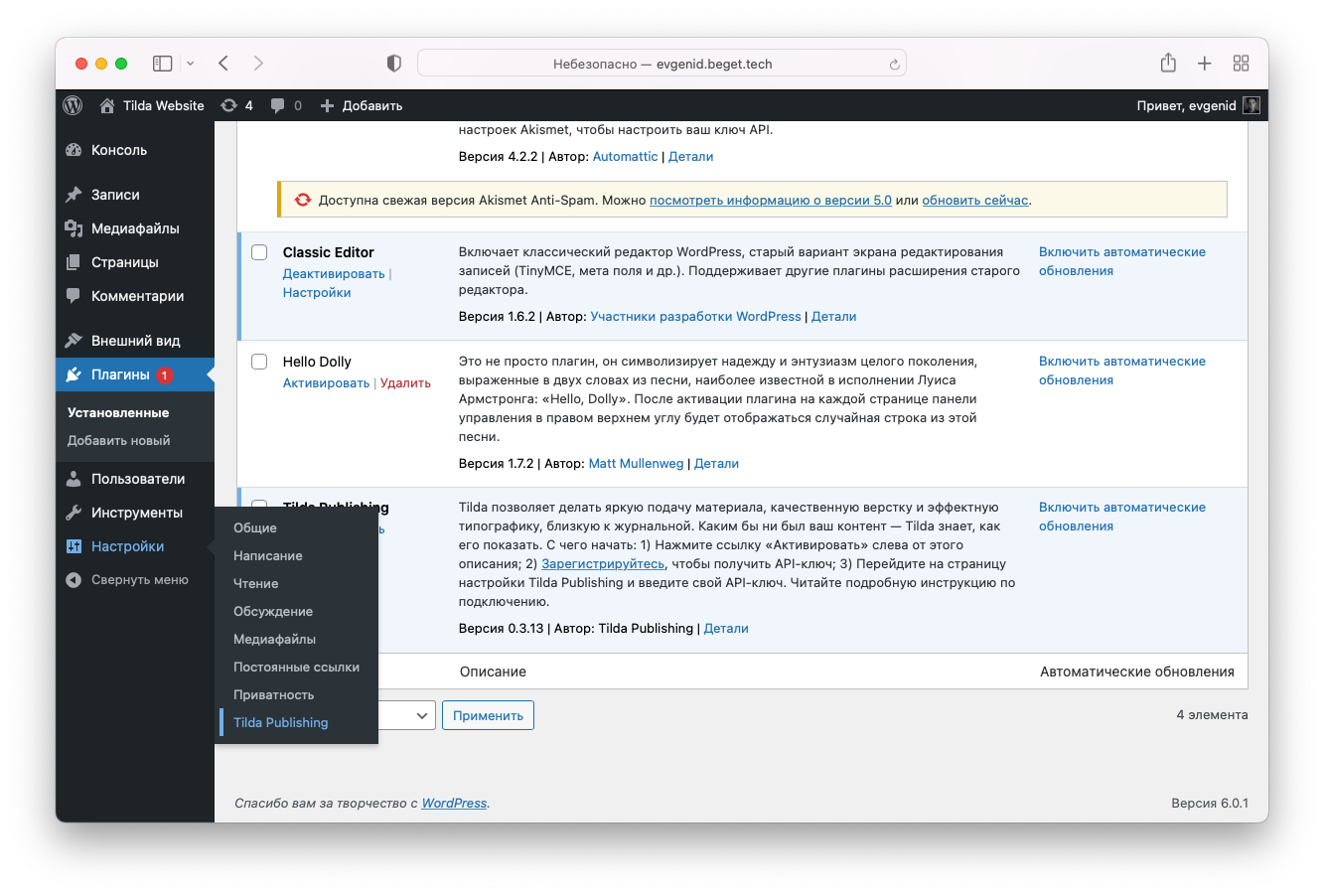Open Добавить новый plugin submenu item
Screen dimensions: 1324x896
pos(119,440)
